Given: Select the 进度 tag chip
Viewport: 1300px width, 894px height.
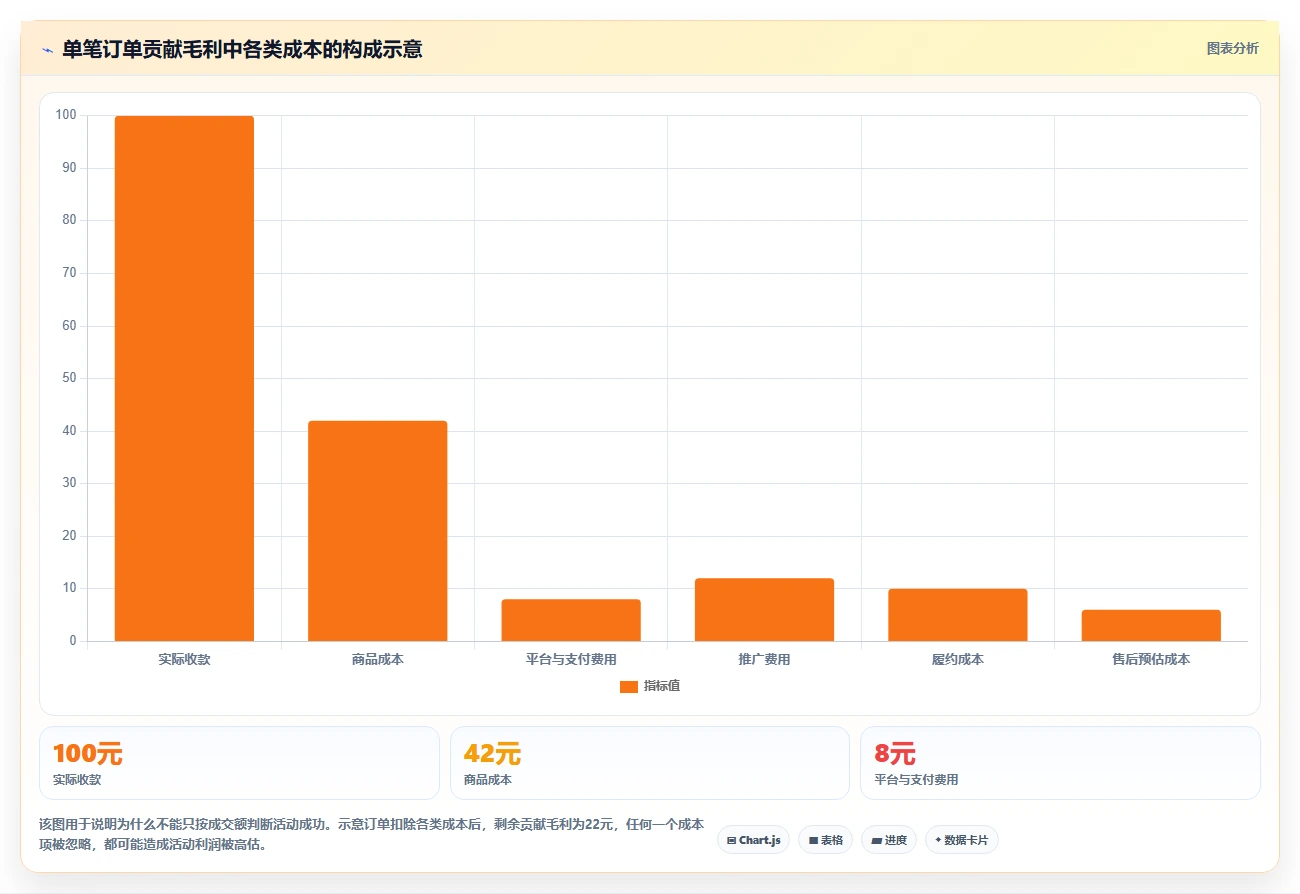Looking at the screenshot, I should (889, 840).
